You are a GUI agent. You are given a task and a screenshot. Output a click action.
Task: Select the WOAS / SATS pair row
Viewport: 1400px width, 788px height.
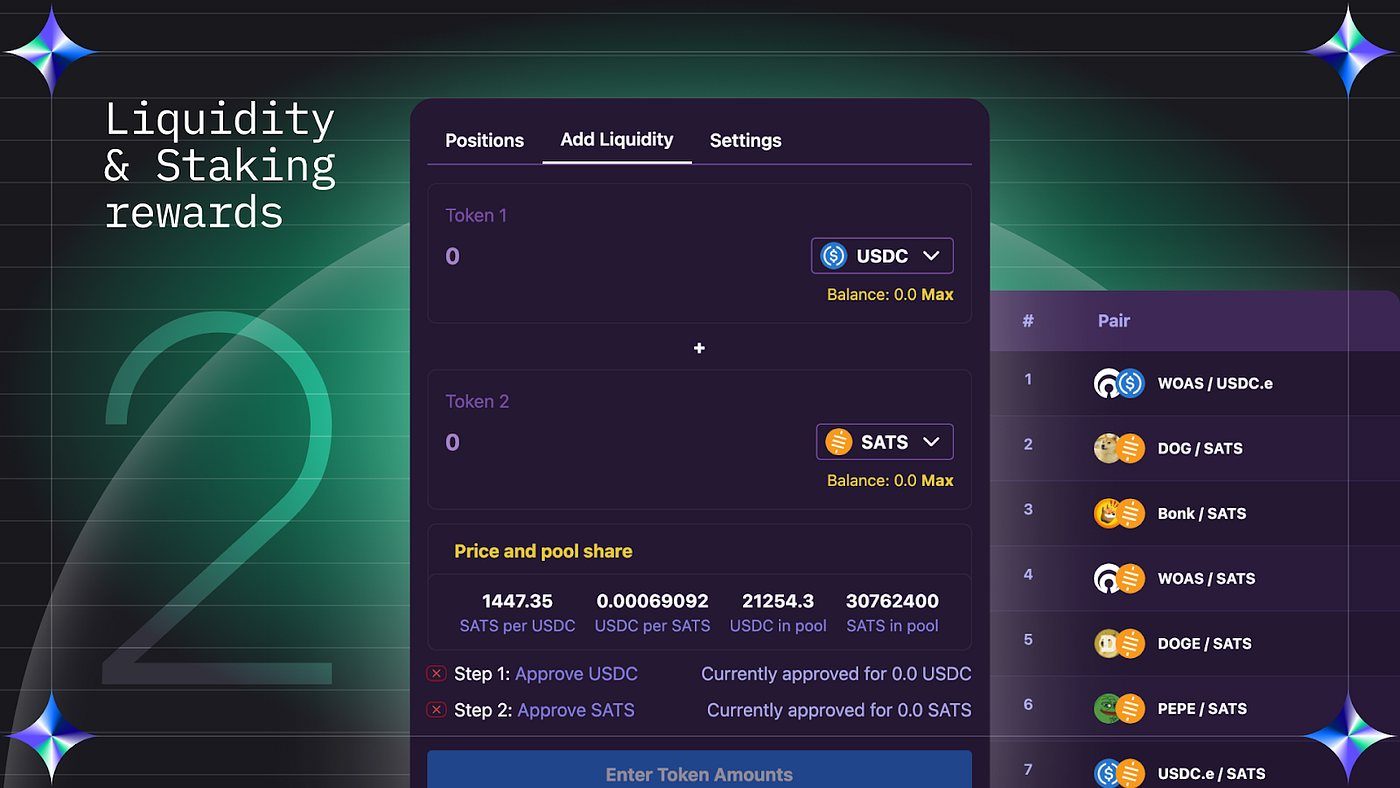pyautogui.click(x=1195, y=578)
